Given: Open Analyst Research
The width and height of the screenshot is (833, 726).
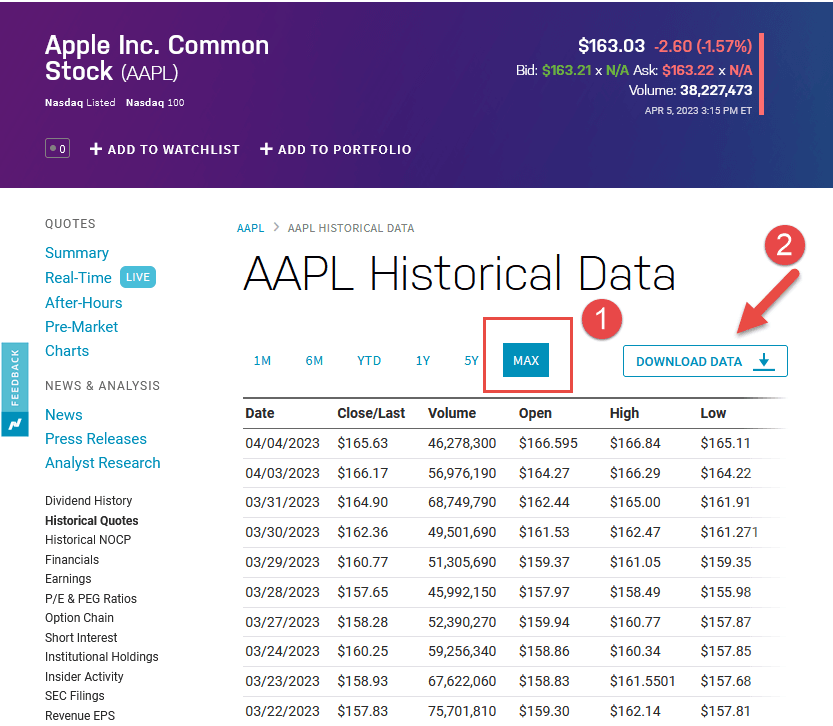Looking at the screenshot, I should [x=103, y=463].
